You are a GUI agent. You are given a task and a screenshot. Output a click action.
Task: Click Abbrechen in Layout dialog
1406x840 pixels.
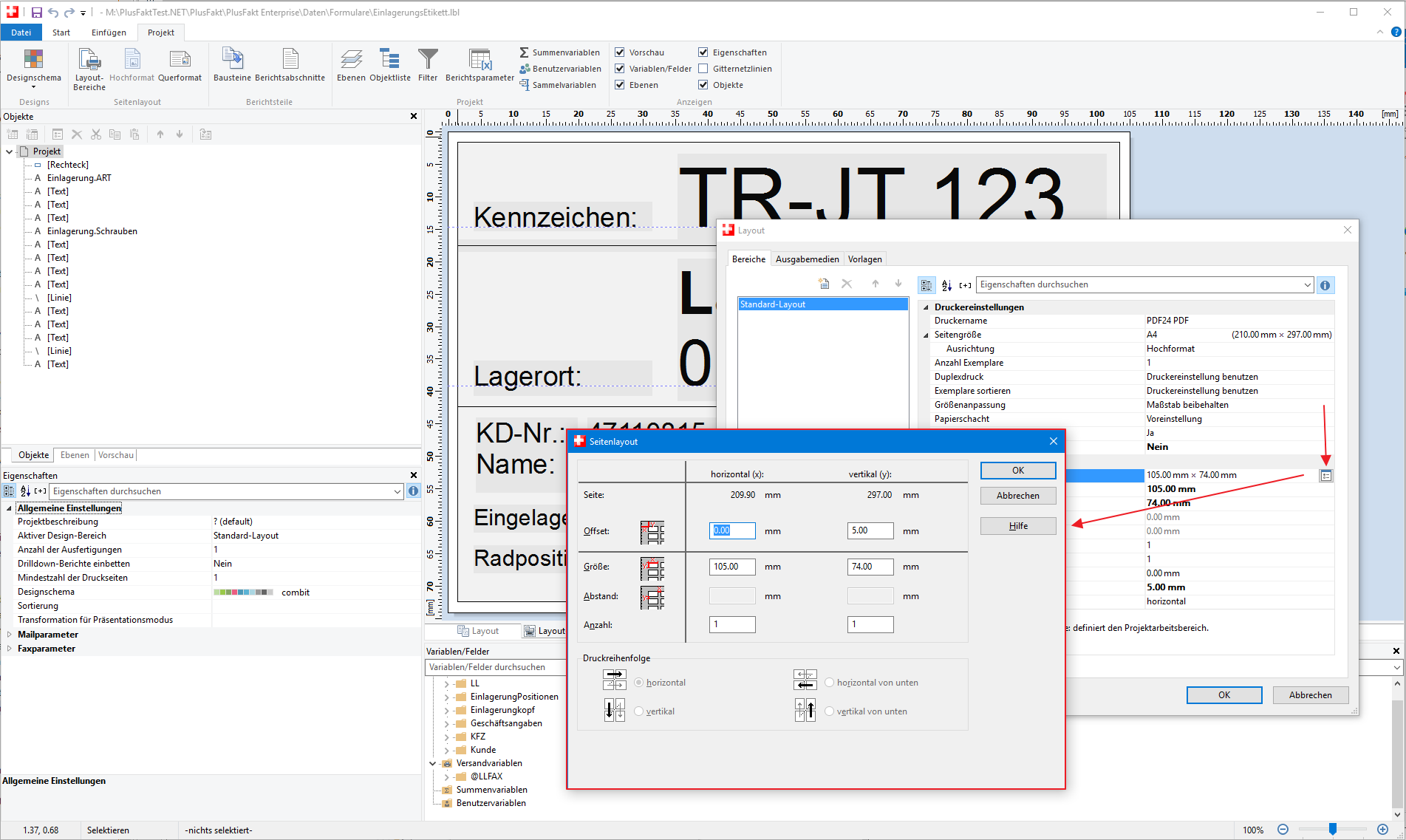pos(1311,695)
